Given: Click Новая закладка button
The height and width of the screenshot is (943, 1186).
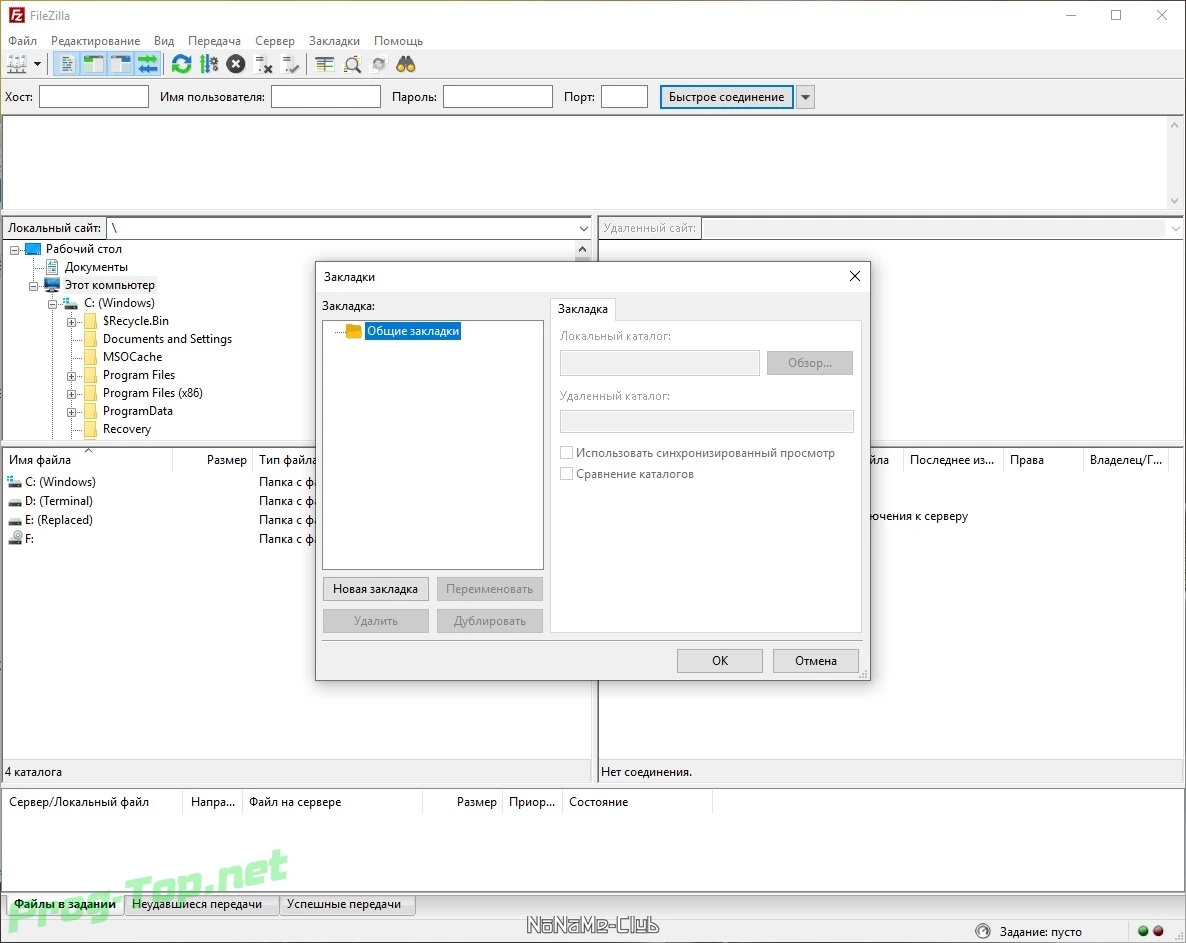Looking at the screenshot, I should coord(375,589).
